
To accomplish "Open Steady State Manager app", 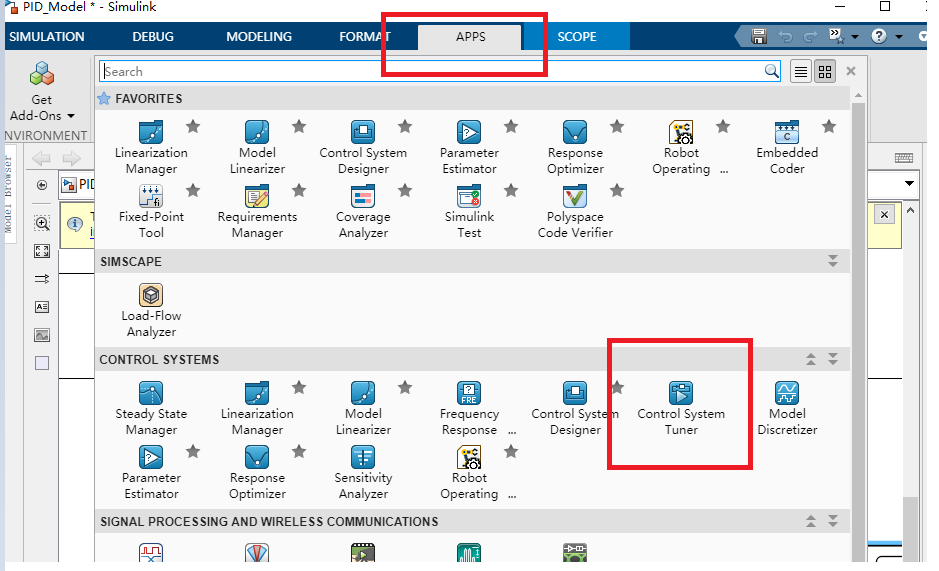I will pos(151,408).
